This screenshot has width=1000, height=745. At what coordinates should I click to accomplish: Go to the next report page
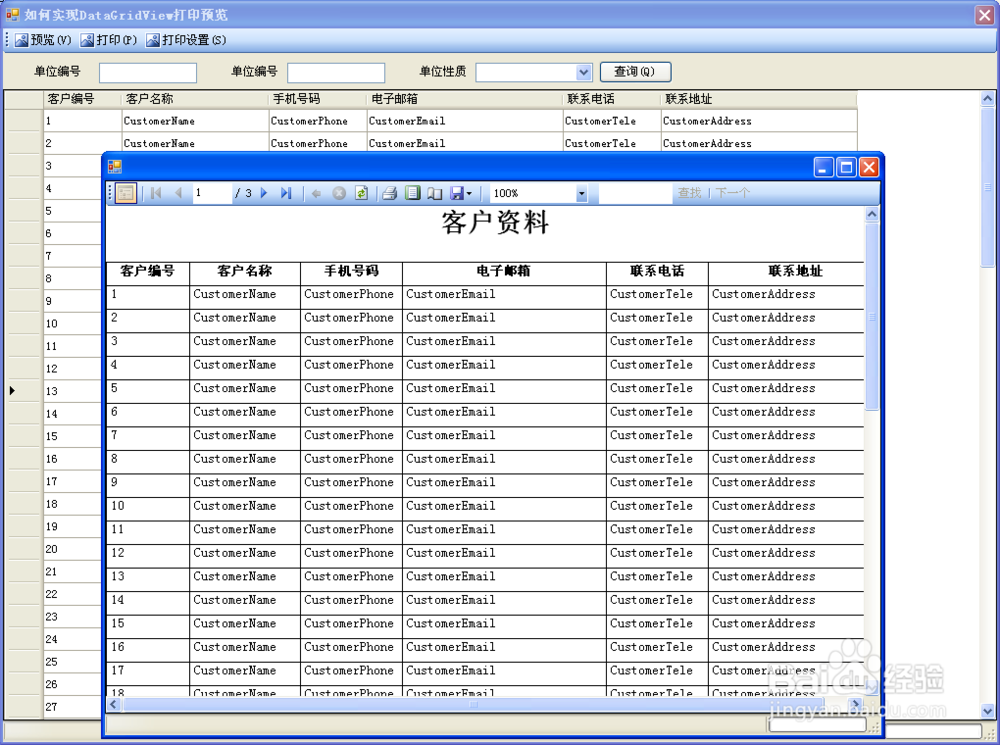(262, 193)
